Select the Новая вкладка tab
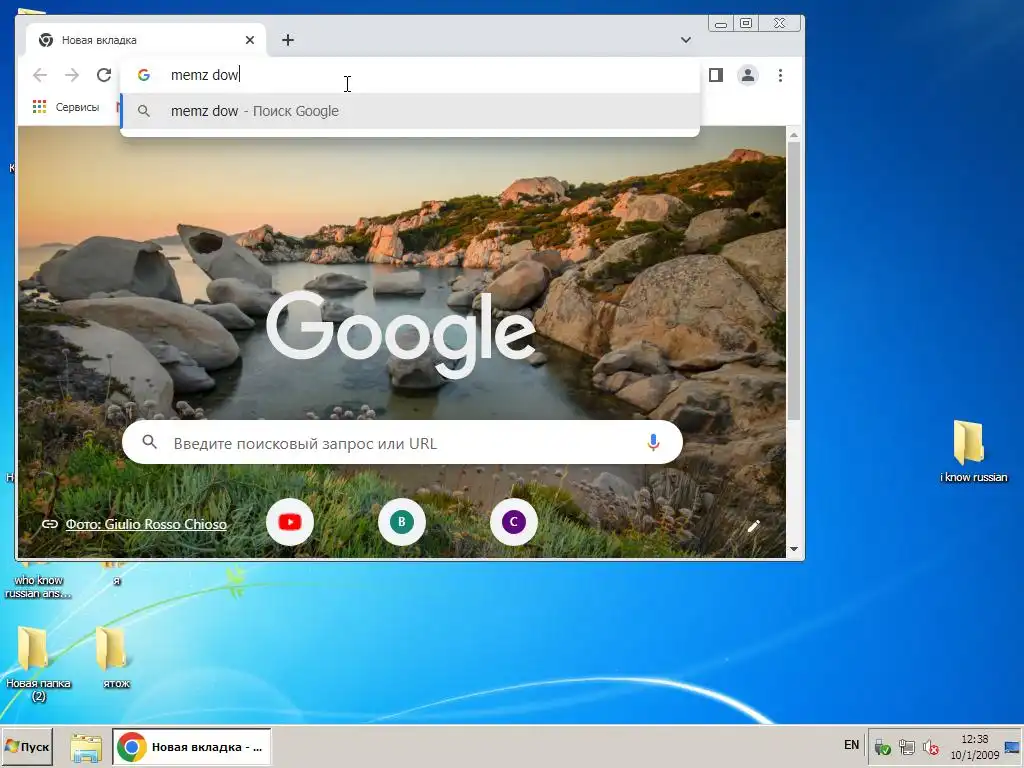1024x768 pixels. tap(146, 40)
